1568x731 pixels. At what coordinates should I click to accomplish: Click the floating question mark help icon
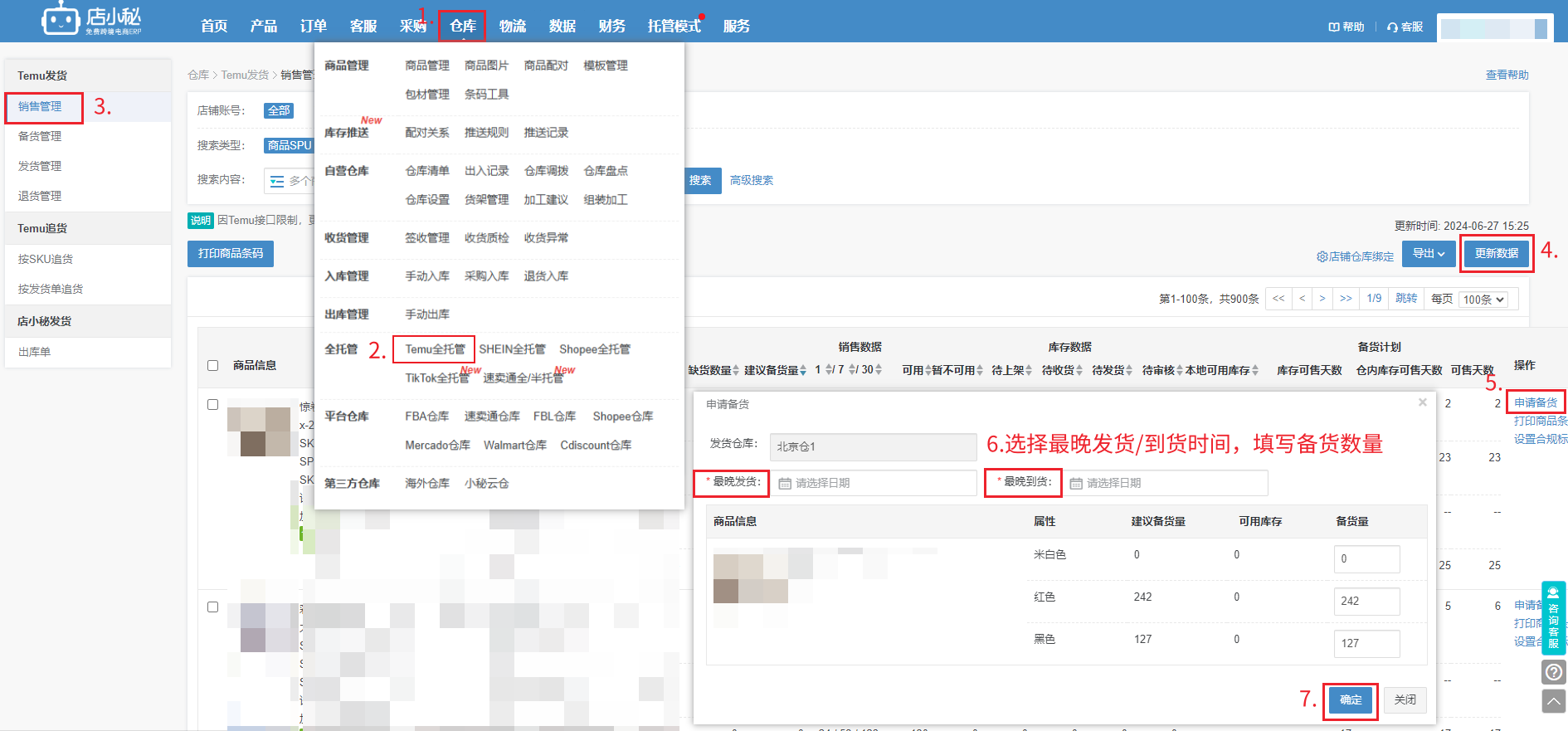click(1554, 672)
